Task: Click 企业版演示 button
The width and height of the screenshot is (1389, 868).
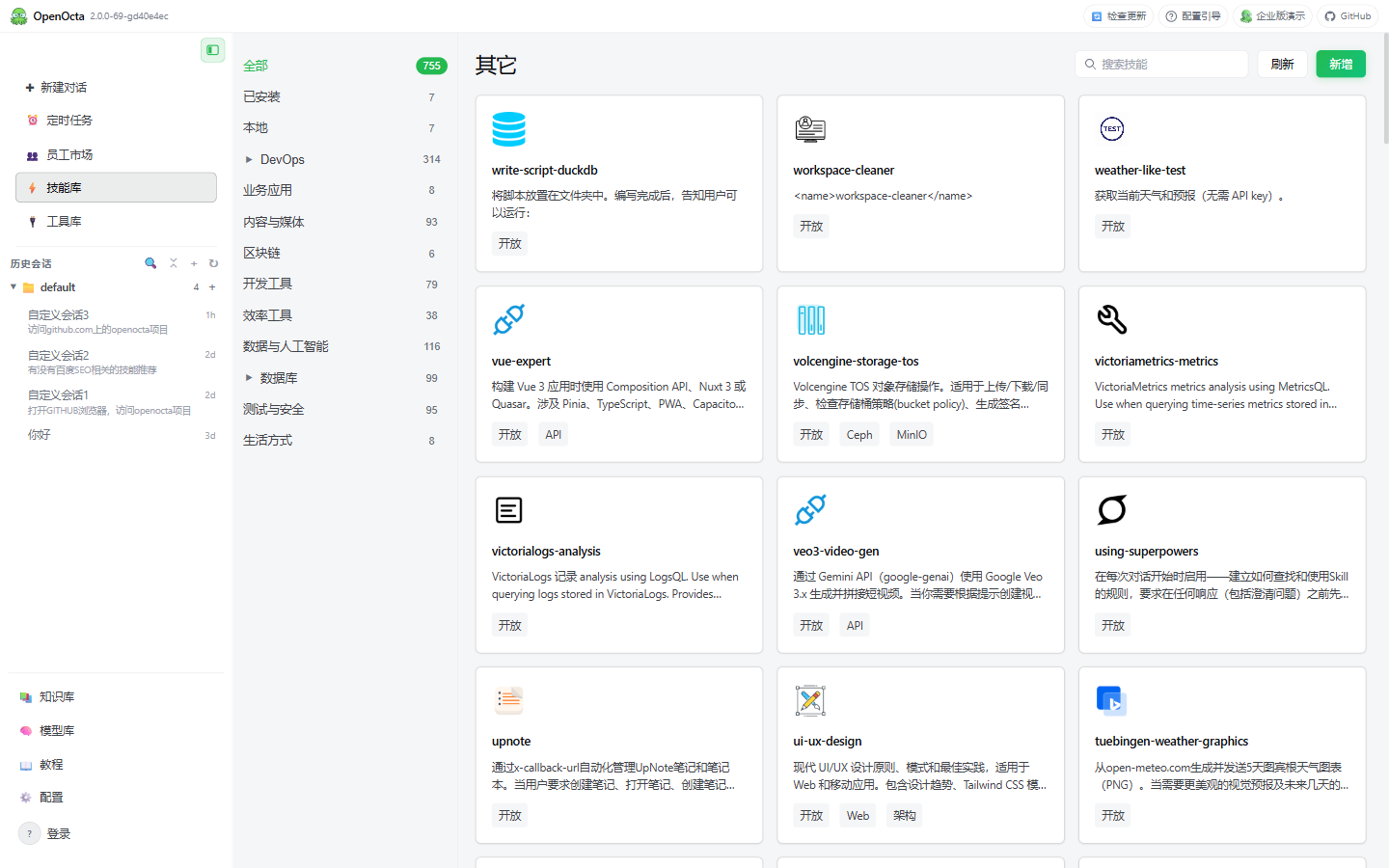Action: [1272, 16]
